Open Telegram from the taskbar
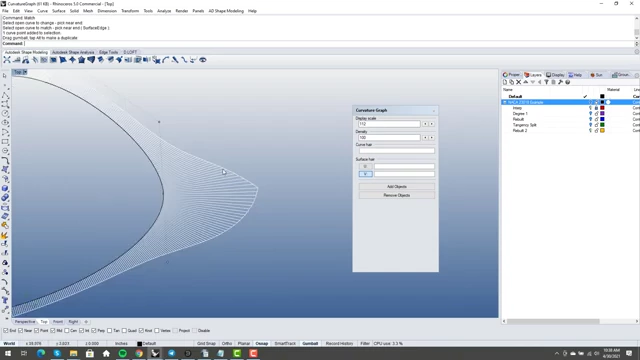The image size is (640, 360). [x=171, y=353]
